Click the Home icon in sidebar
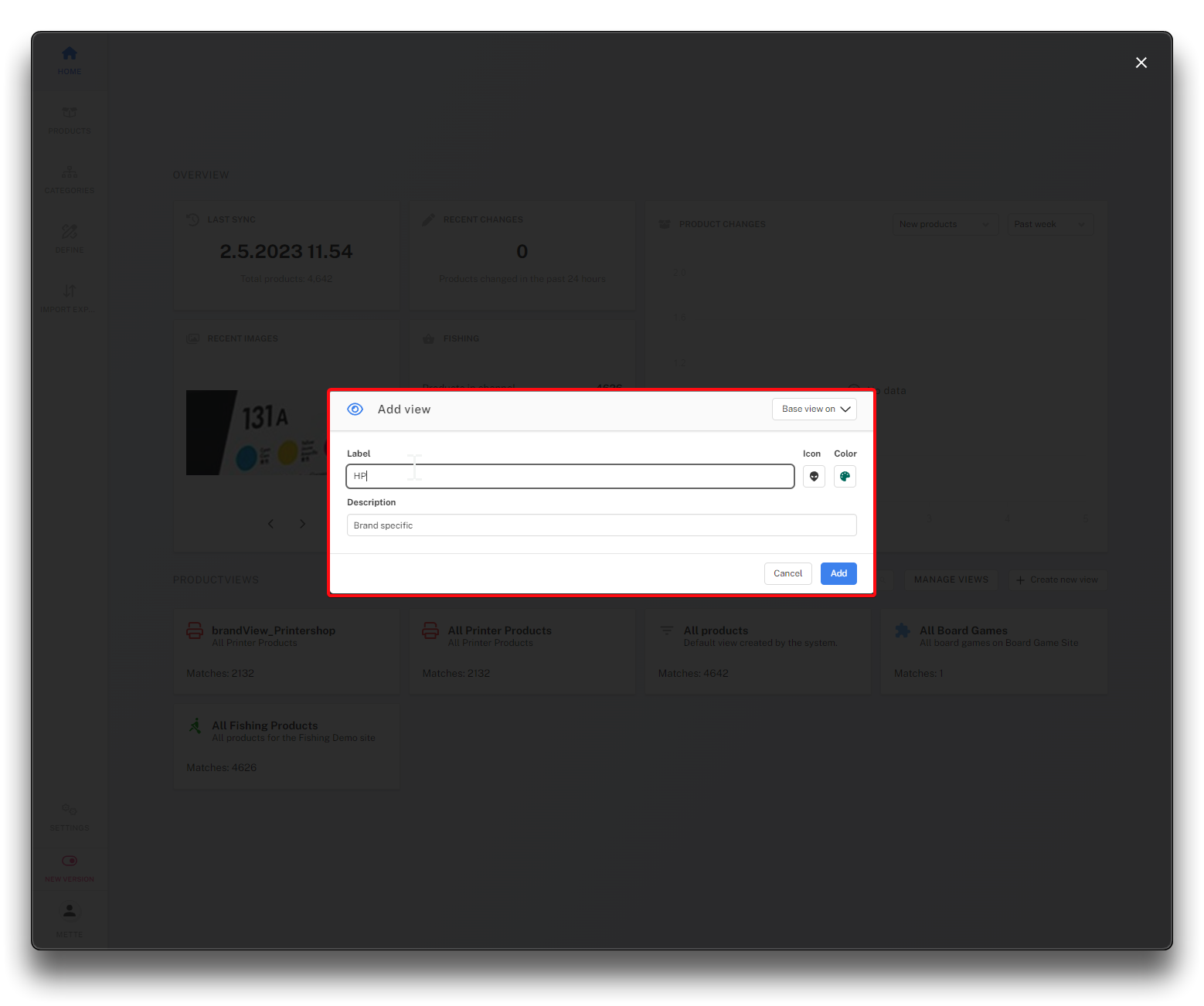 (x=70, y=54)
